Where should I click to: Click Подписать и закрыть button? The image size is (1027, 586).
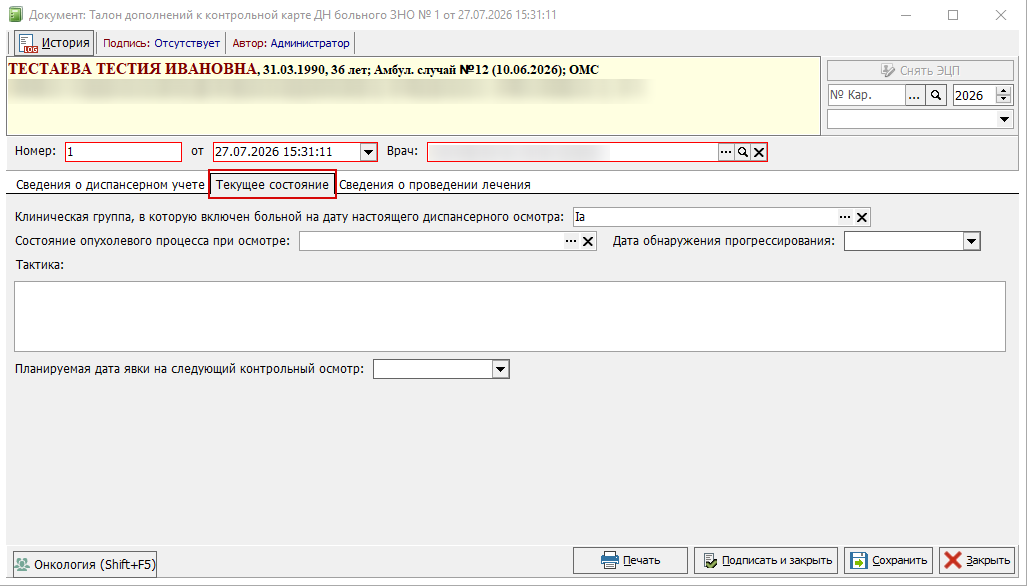pyautogui.click(x=766, y=560)
